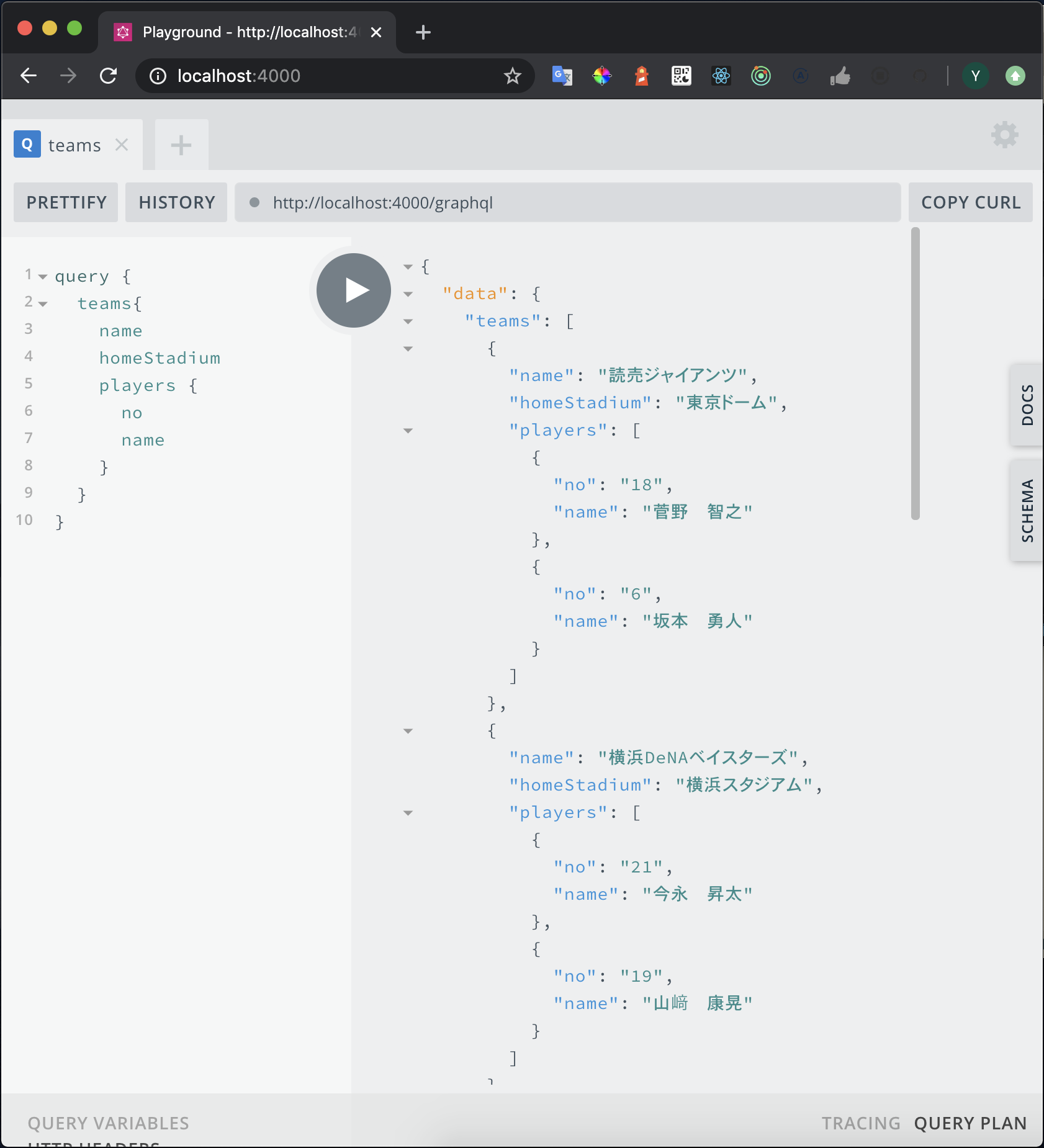
Task: Open the thumbs-up extension
Action: (x=840, y=76)
